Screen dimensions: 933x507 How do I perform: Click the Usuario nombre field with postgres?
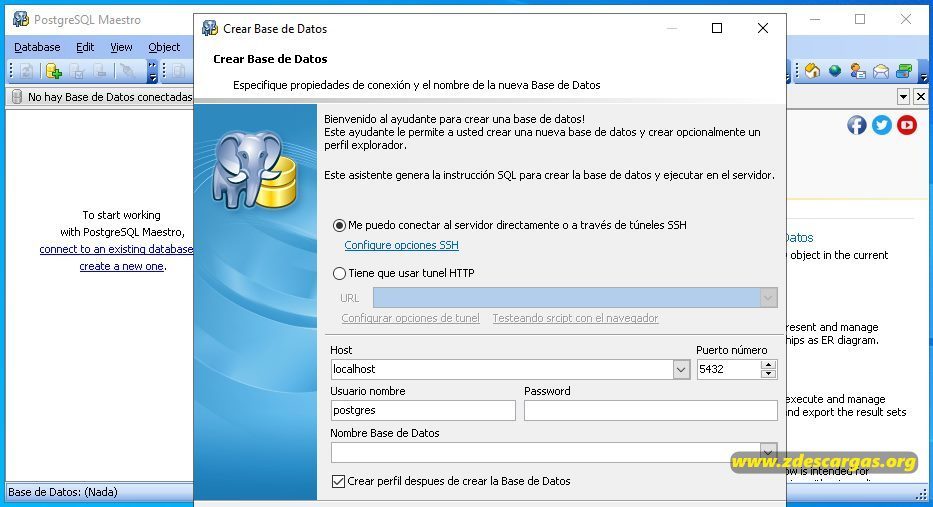tap(423, 411)
